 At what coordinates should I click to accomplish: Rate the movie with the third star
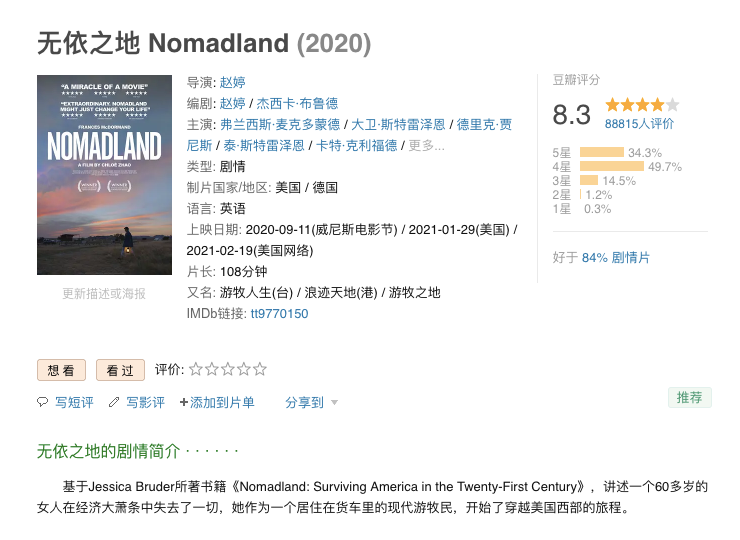(228, 369)
